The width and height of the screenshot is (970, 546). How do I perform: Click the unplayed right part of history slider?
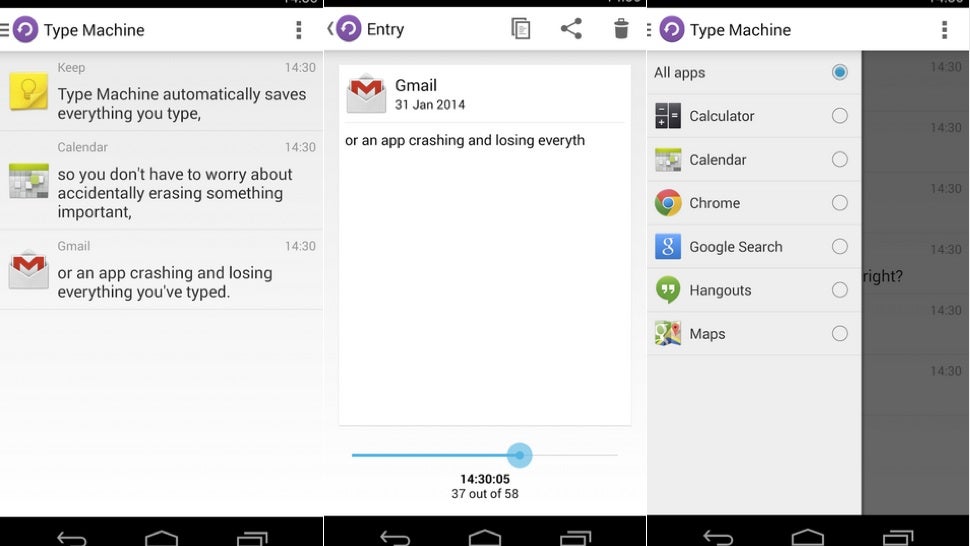(575, 455)
